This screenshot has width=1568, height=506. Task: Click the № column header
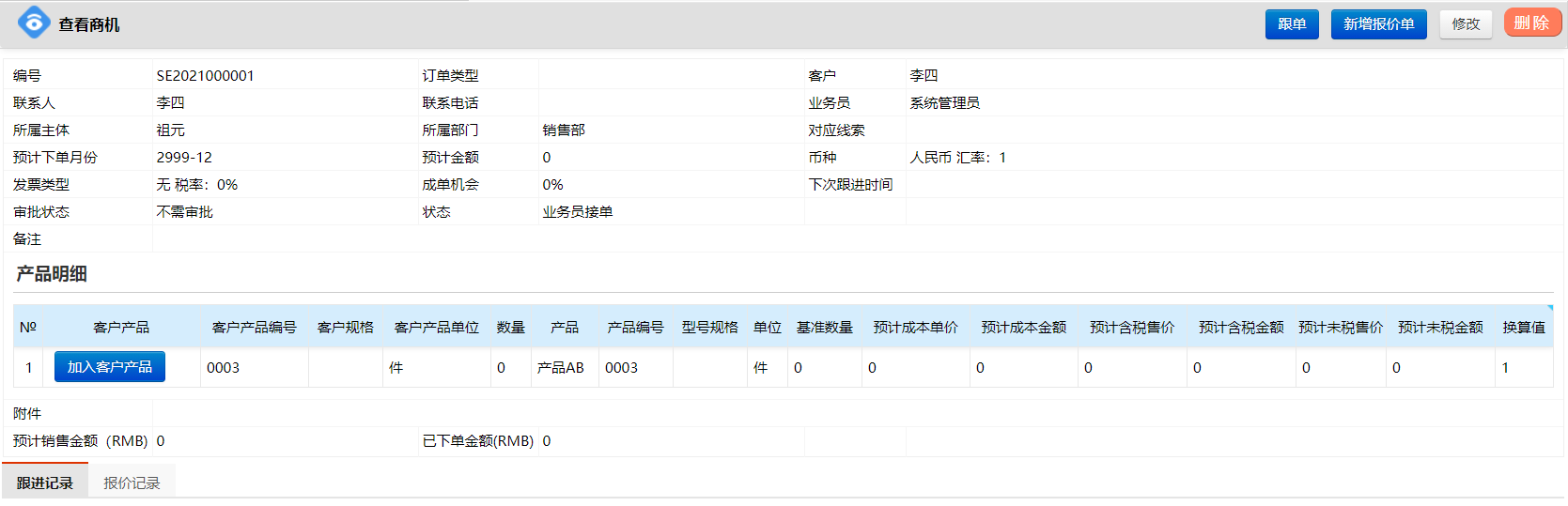coord(28,328)
